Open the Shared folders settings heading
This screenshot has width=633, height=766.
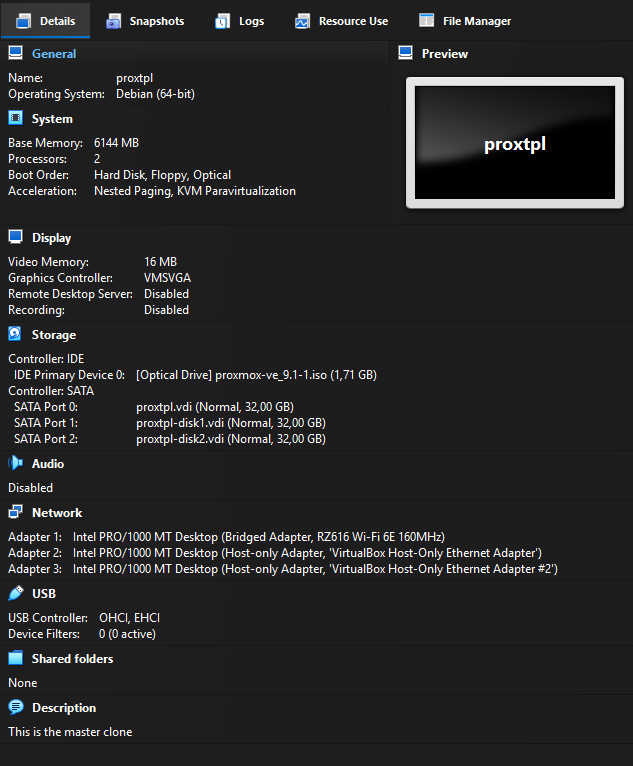point(72,659)
